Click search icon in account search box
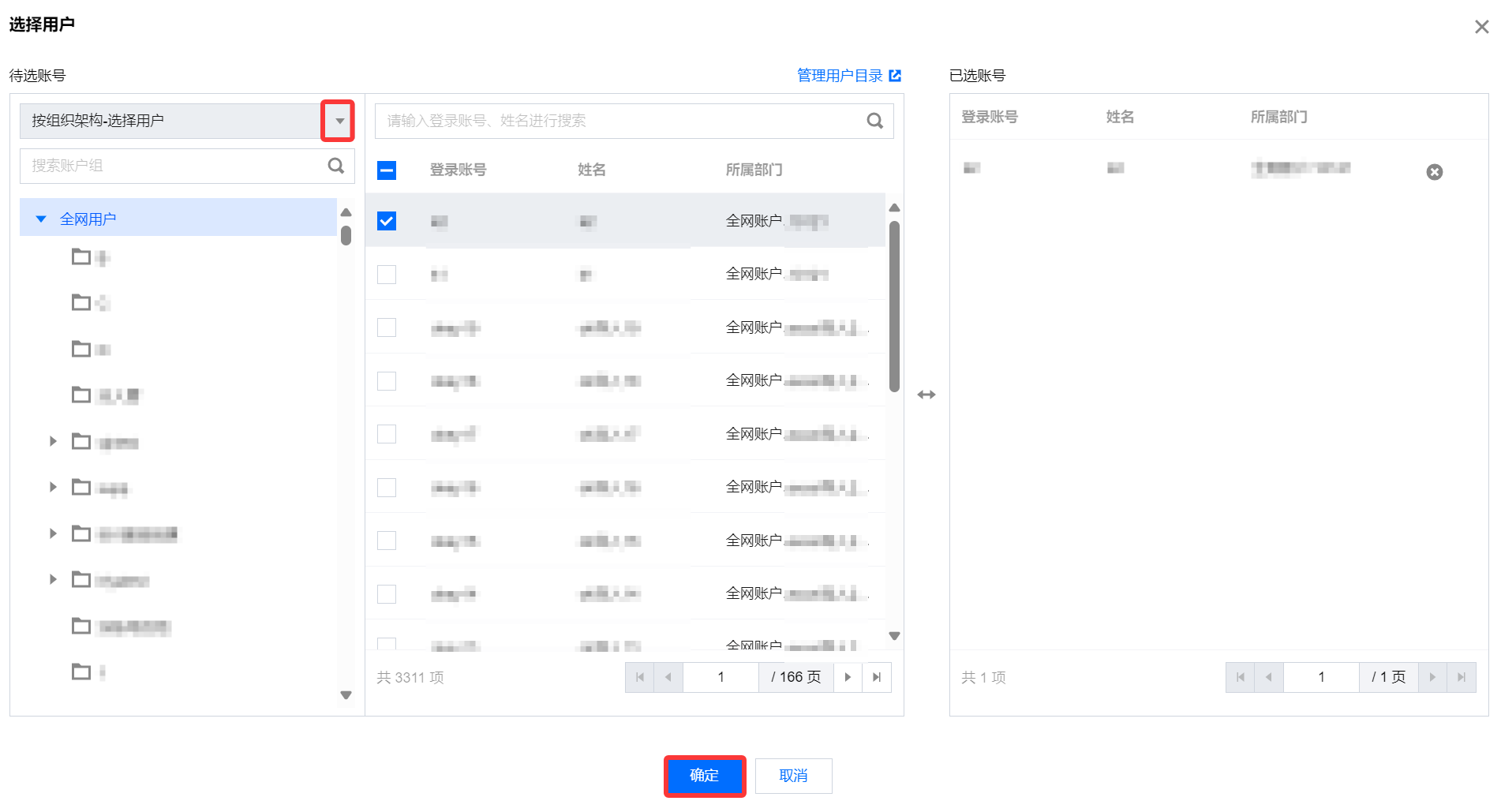Viewport: 1501px width, 812px height. 874,121
